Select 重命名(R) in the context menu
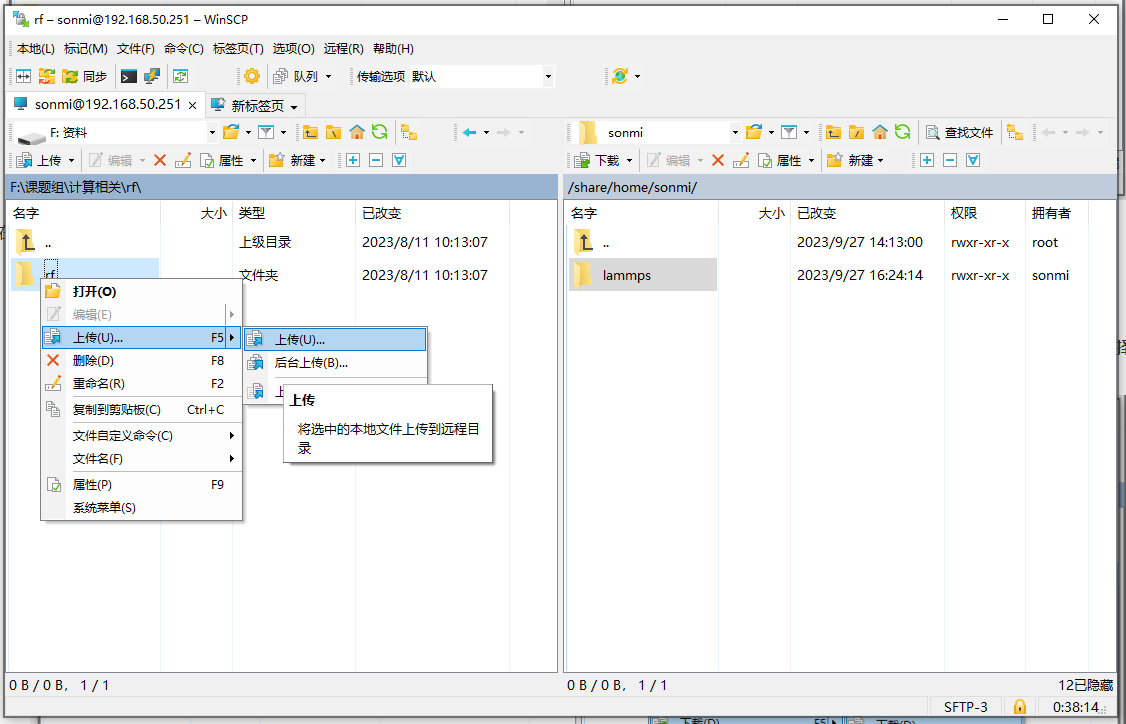This screenshot has height=724, width=1126. (x=141, y=384)
